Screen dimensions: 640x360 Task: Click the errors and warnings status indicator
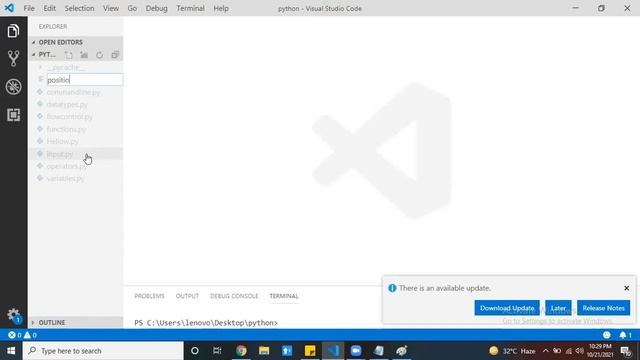click(x=22, y=335)
